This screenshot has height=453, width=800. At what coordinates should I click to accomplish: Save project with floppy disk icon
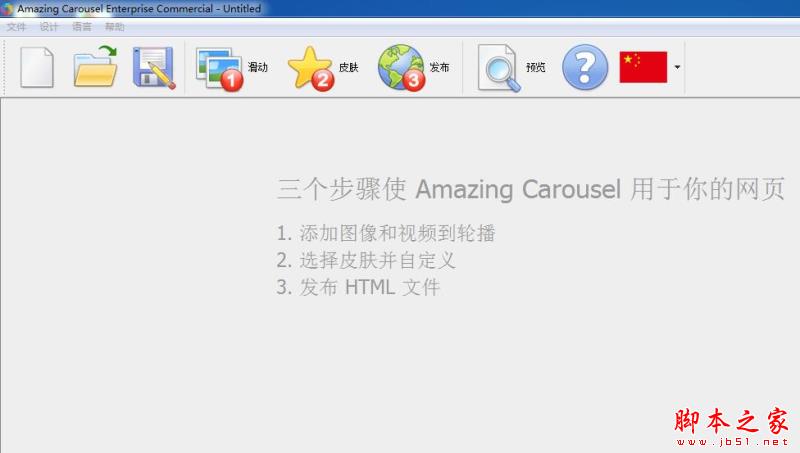click(x=154, y=67)
